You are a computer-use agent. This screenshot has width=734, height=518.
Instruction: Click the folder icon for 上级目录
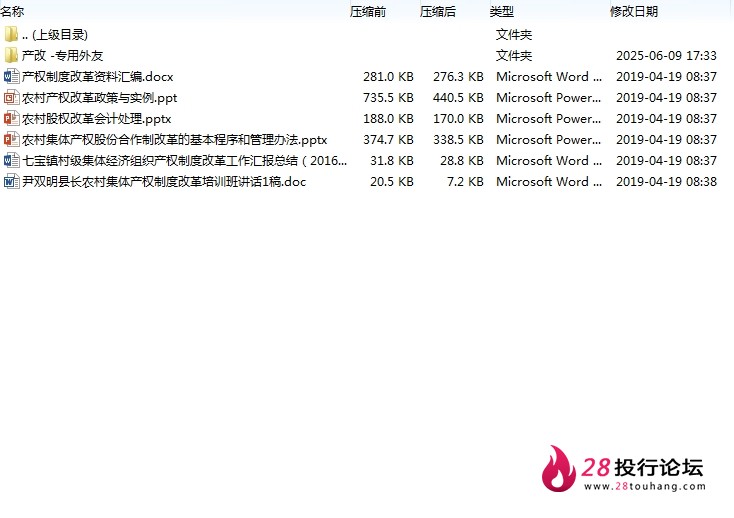coord(11,34)
